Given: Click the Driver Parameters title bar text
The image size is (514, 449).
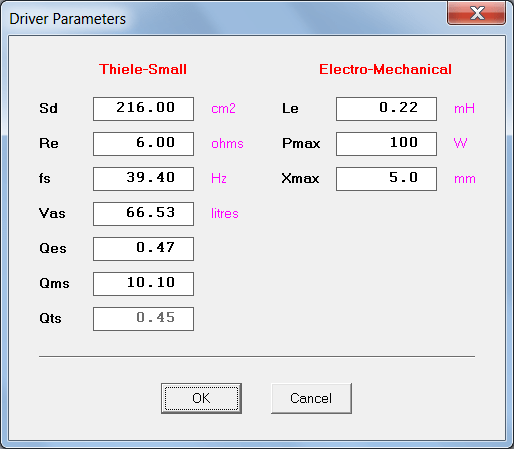Looking at the screenshot, I should [68, 19].
